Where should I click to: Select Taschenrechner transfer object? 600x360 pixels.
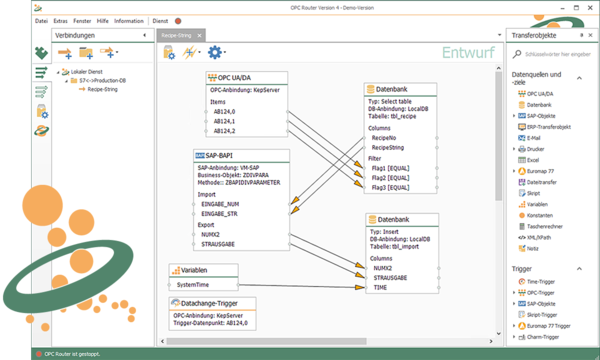point(540,226)
